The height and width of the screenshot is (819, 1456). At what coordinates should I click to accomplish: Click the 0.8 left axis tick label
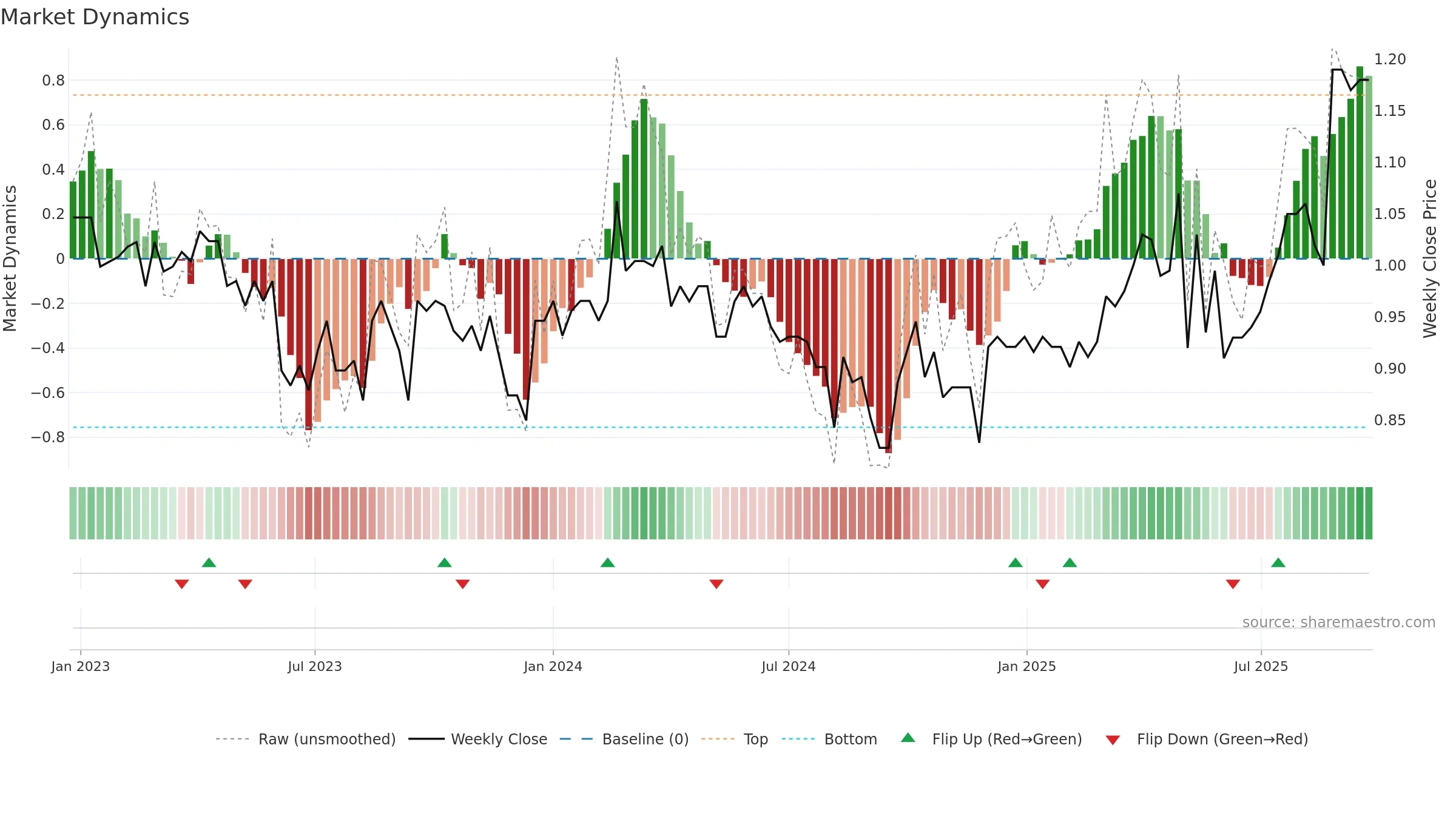pyautogui.click(x=53, y=80)
